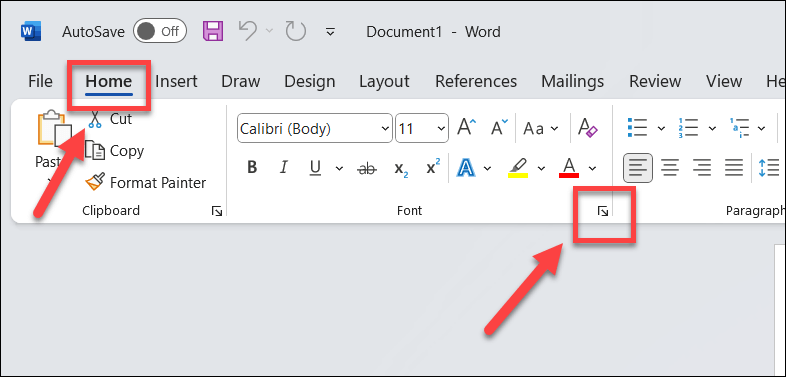Viewport: 786px width, 377px height.
Task: Open the highlight color dropdown arrow
Action: tap(541, 168)
